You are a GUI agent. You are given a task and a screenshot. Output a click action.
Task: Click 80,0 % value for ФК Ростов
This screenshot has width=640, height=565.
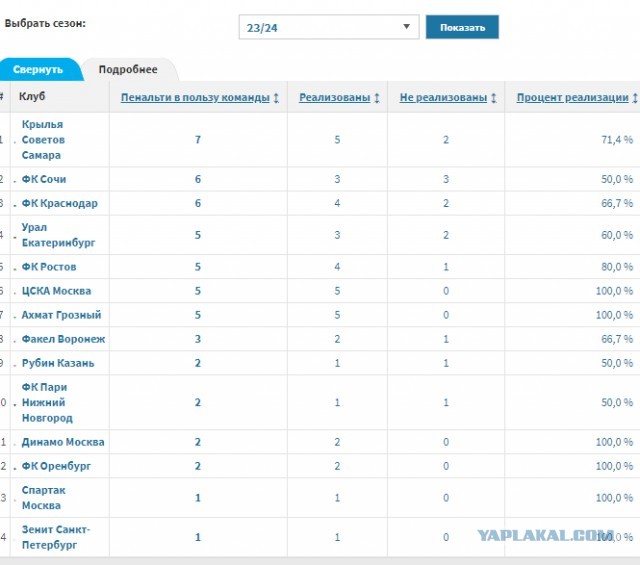[x=617, y=267]
